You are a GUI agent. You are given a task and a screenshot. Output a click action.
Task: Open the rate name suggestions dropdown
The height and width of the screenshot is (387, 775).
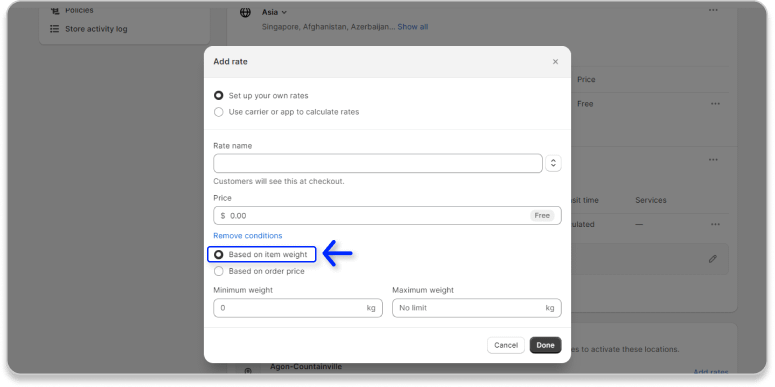pyautogui.click(x=554, y=163)
